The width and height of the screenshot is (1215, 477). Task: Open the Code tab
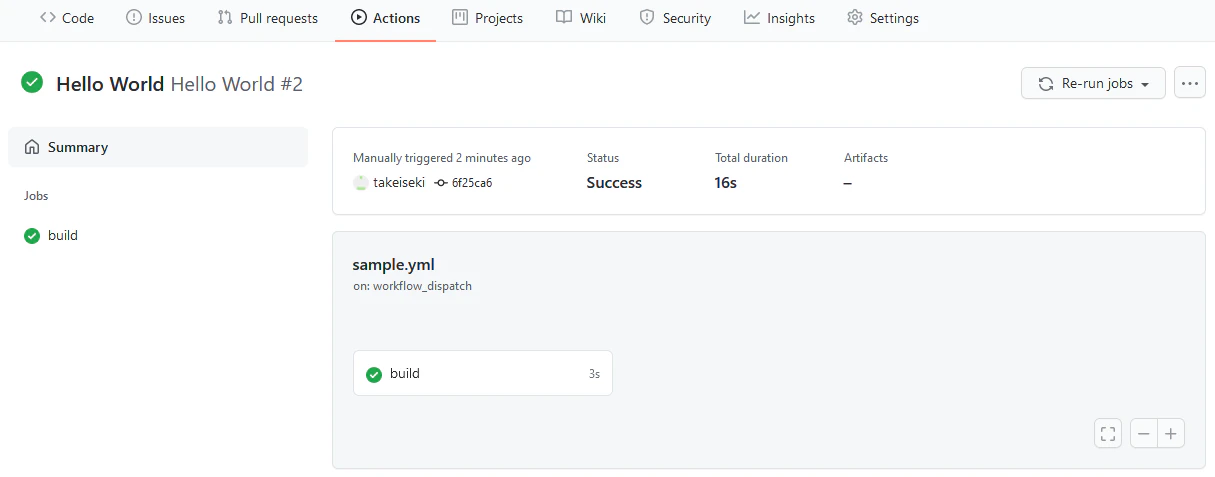point(67,18)
